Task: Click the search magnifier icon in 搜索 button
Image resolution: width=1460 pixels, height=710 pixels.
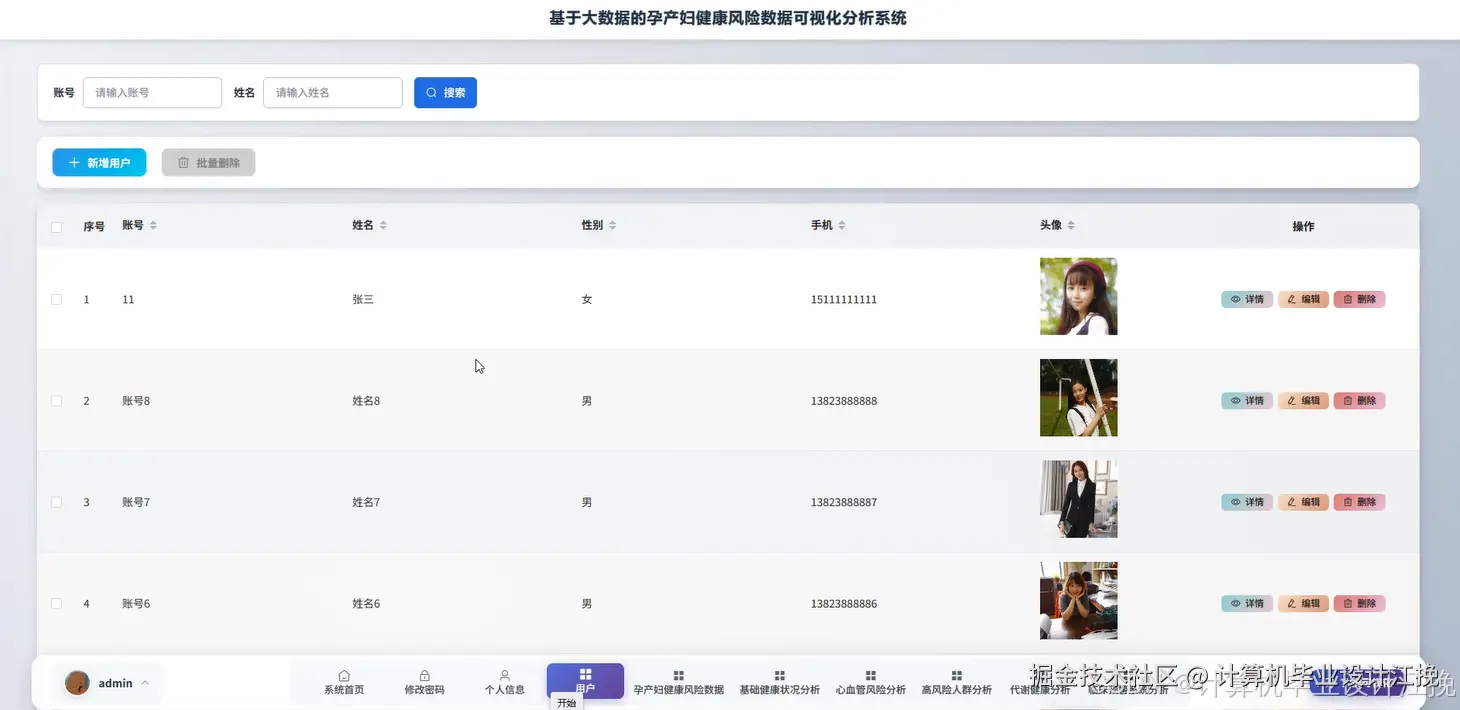Action: point(432,93)
